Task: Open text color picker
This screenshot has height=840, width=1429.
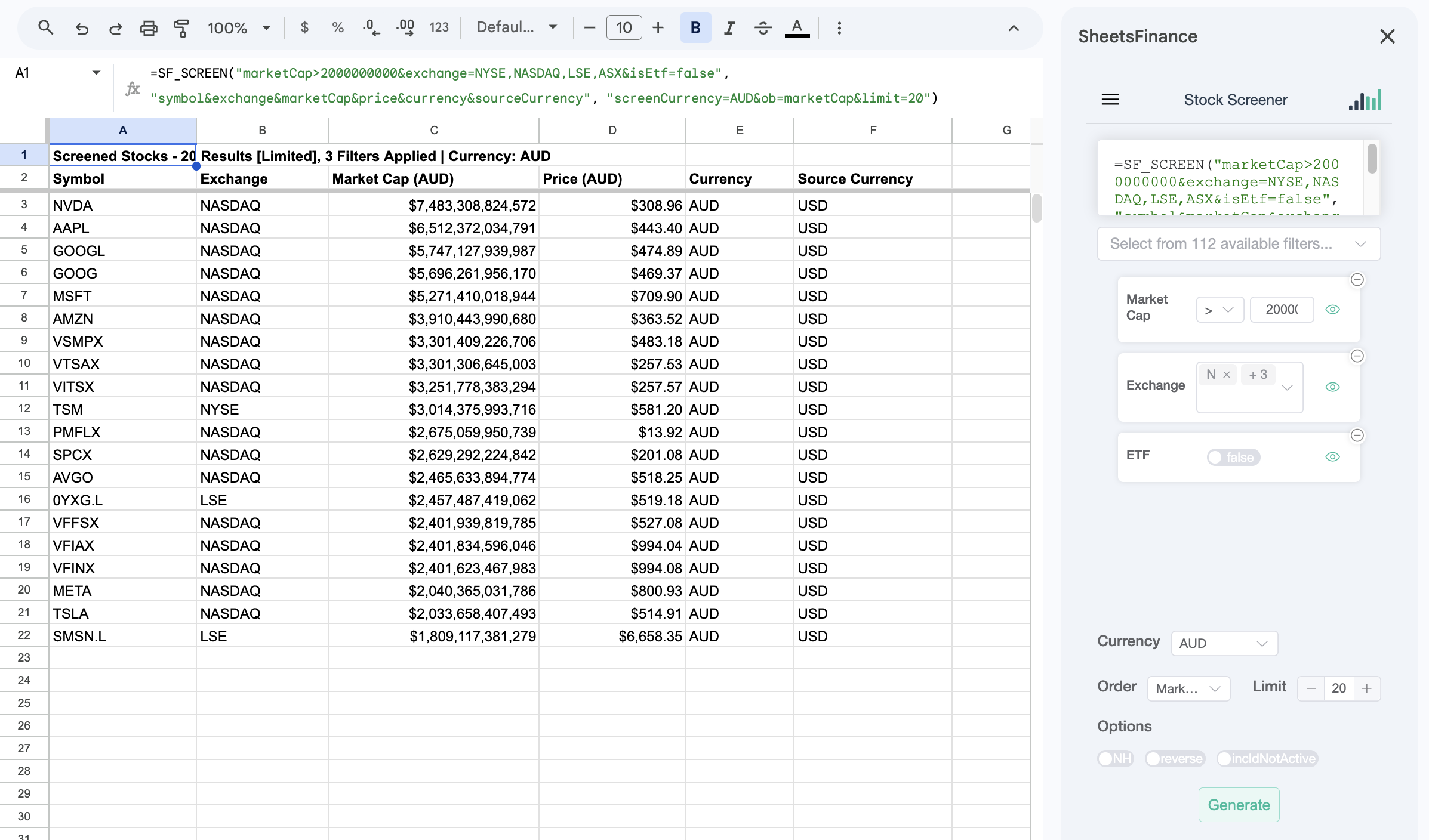Action: tap(797, 27)
